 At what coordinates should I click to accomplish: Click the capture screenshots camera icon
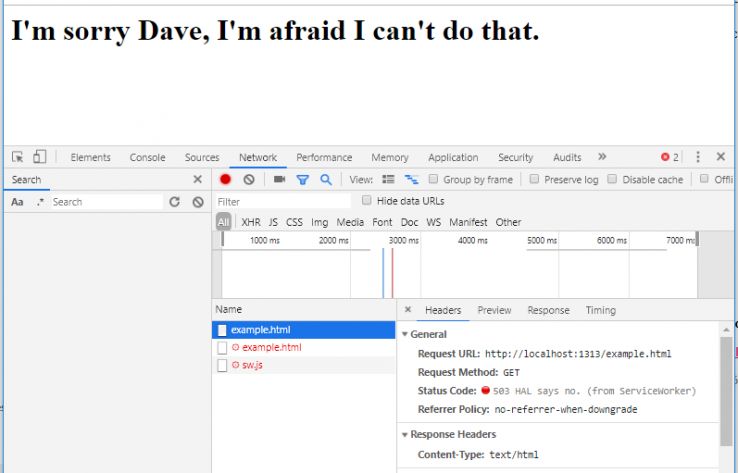pos(279,180)
